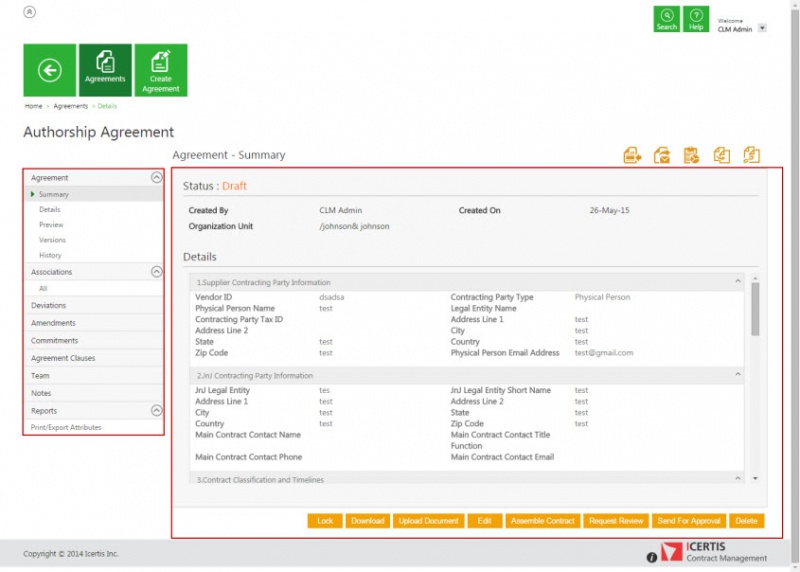800x572 pixels.
Task: Click the Search icon in the header
Action: (x=666, y=19)
